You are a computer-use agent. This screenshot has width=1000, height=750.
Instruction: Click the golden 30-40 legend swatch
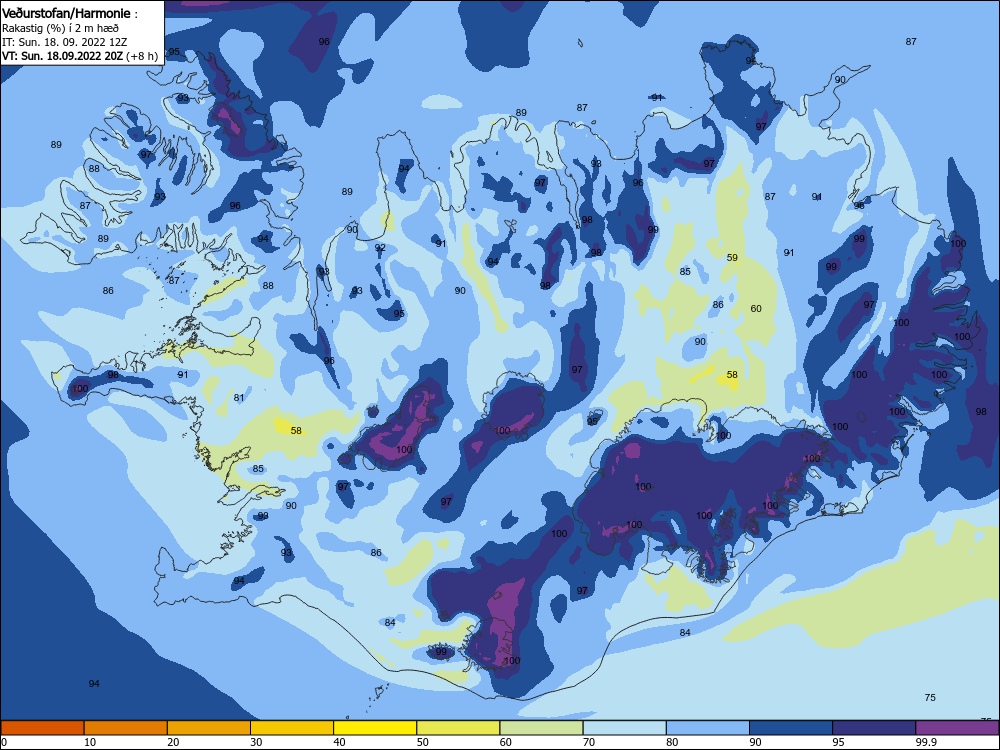tap(292, 728)
